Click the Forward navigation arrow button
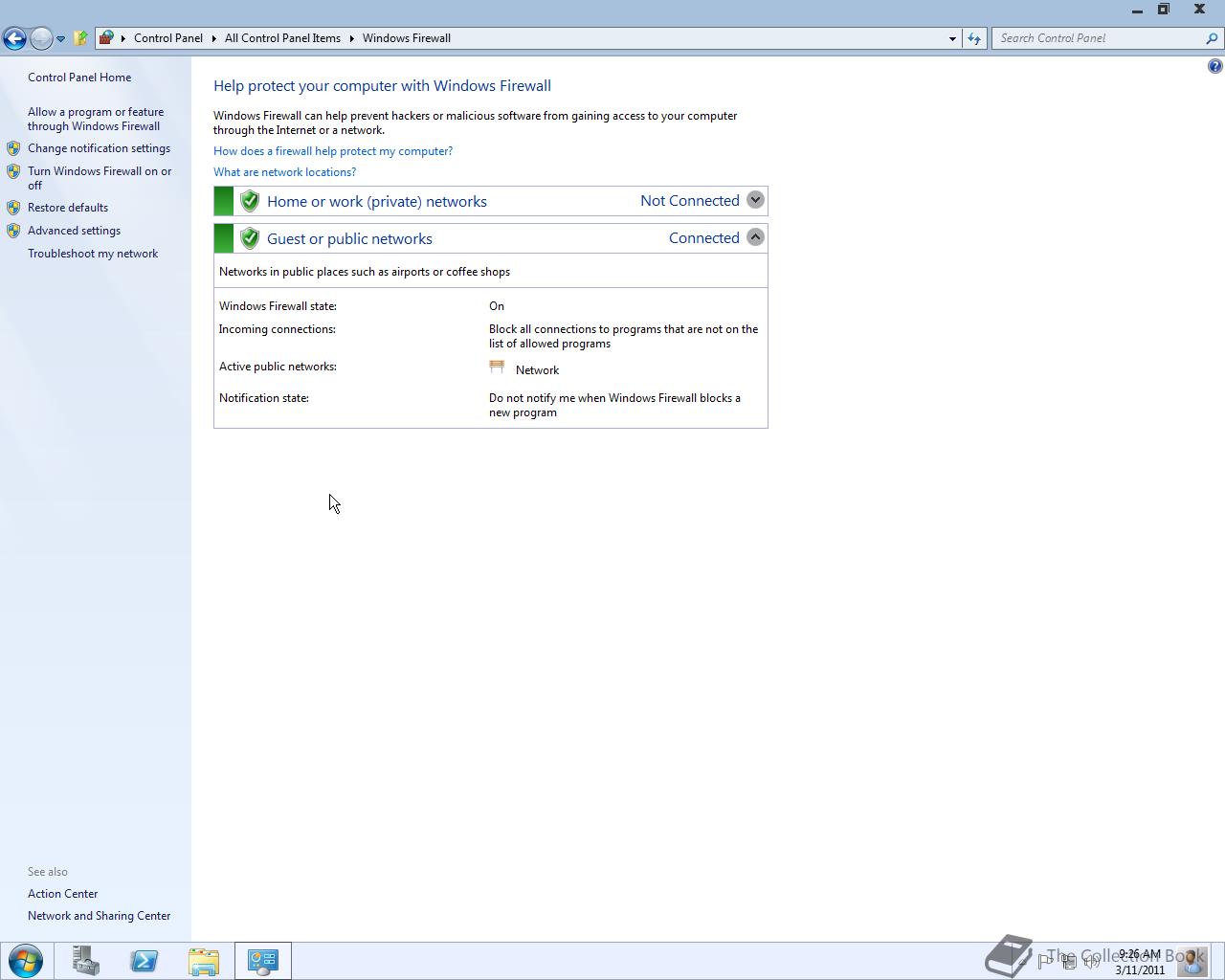 tap(41, 38)
